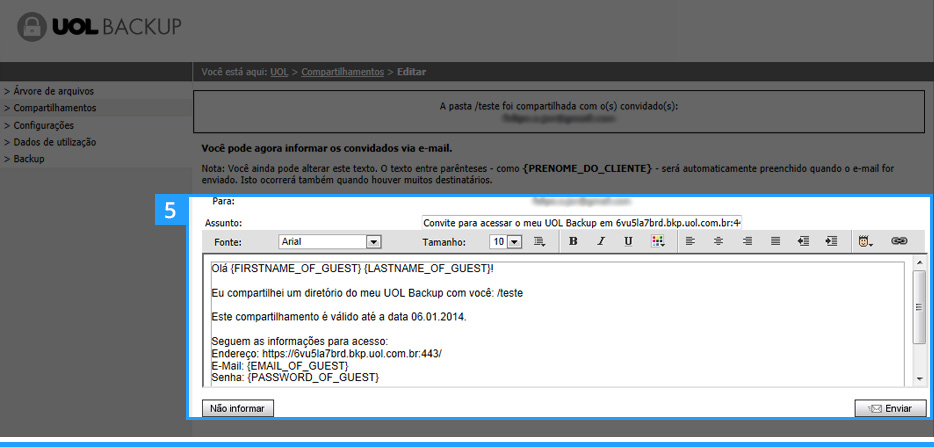Open the emoticon smiley picker
The height and width of the screenshot is (447, 934).
tap(865, 241)
